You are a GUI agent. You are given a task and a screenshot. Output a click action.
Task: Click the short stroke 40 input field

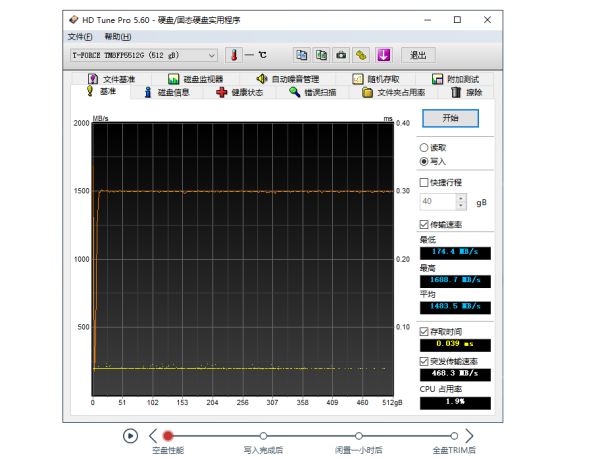[438, 202]
